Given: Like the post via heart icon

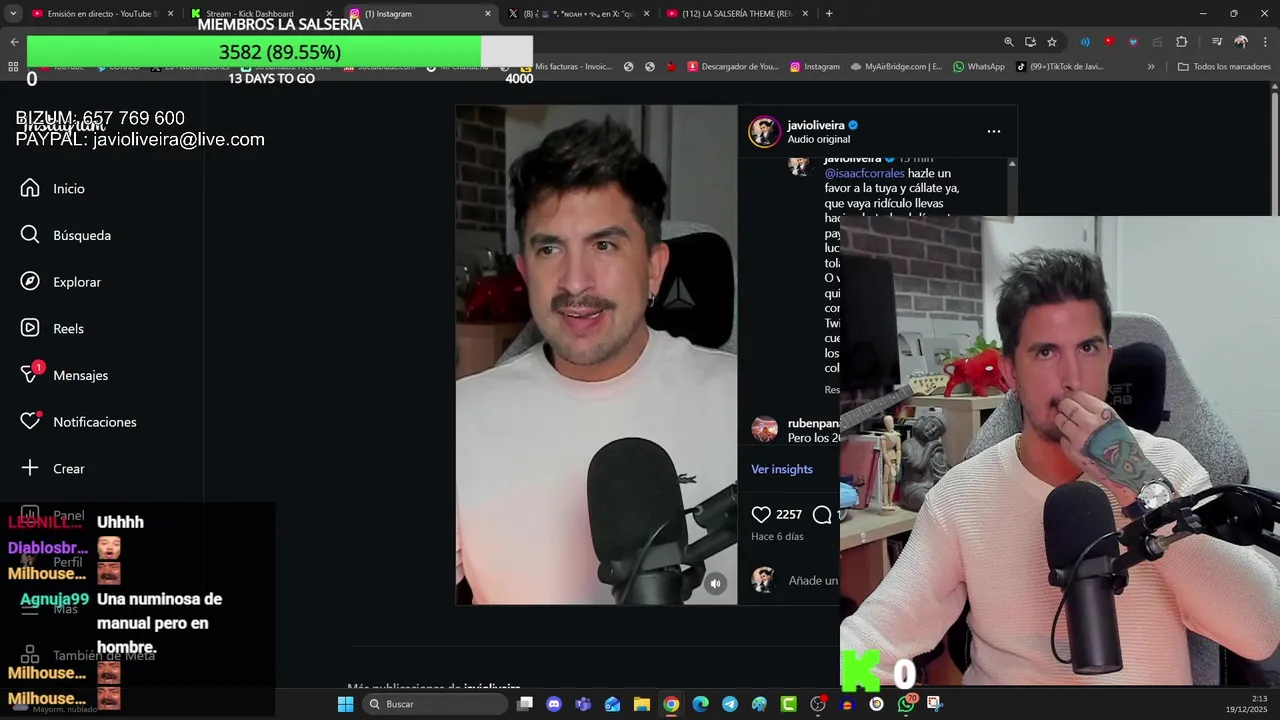Looking at the screenshot, I should pos(761,514).
